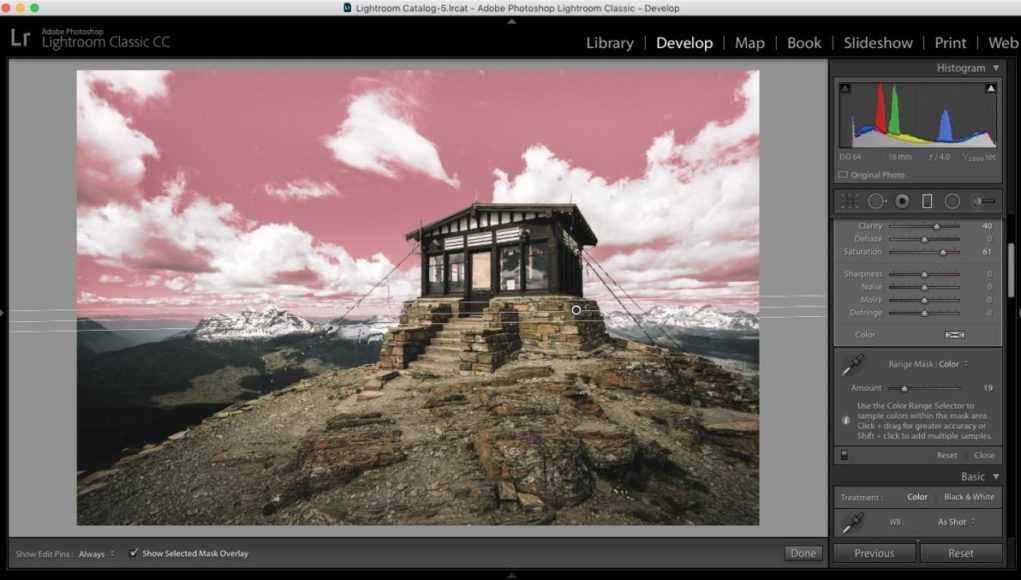Select the Radial Filter tool icon
The width and height of the screenshot is (1021, 580).
952,201
